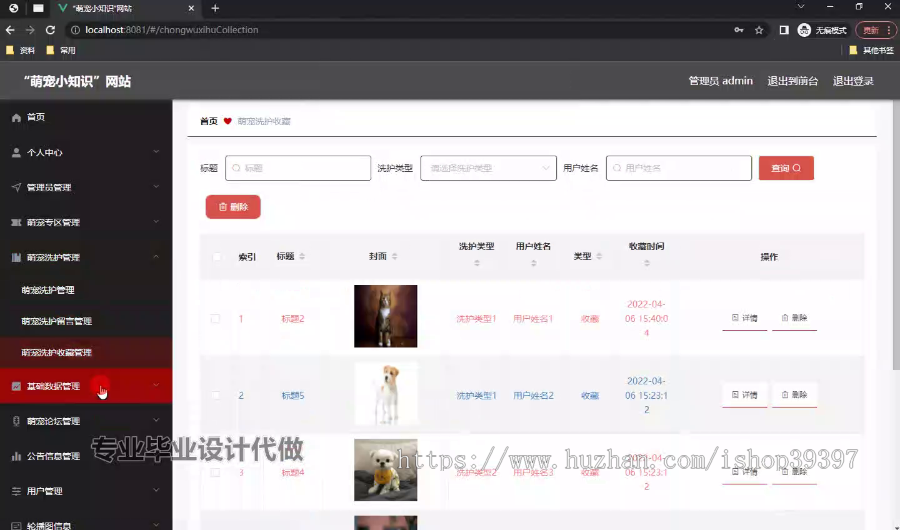Screen dimensions: 900x530
Task: Click the white puppy cover thumbnail
Action: coord(386,470)
